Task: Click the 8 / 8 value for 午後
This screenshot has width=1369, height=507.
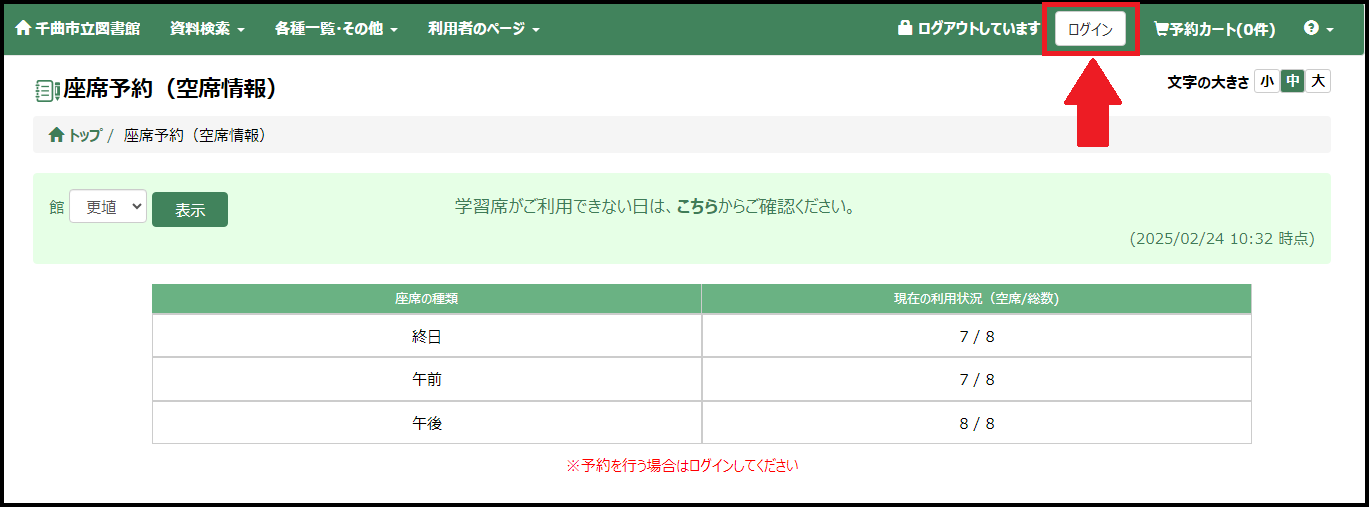Action: point(977,423)
